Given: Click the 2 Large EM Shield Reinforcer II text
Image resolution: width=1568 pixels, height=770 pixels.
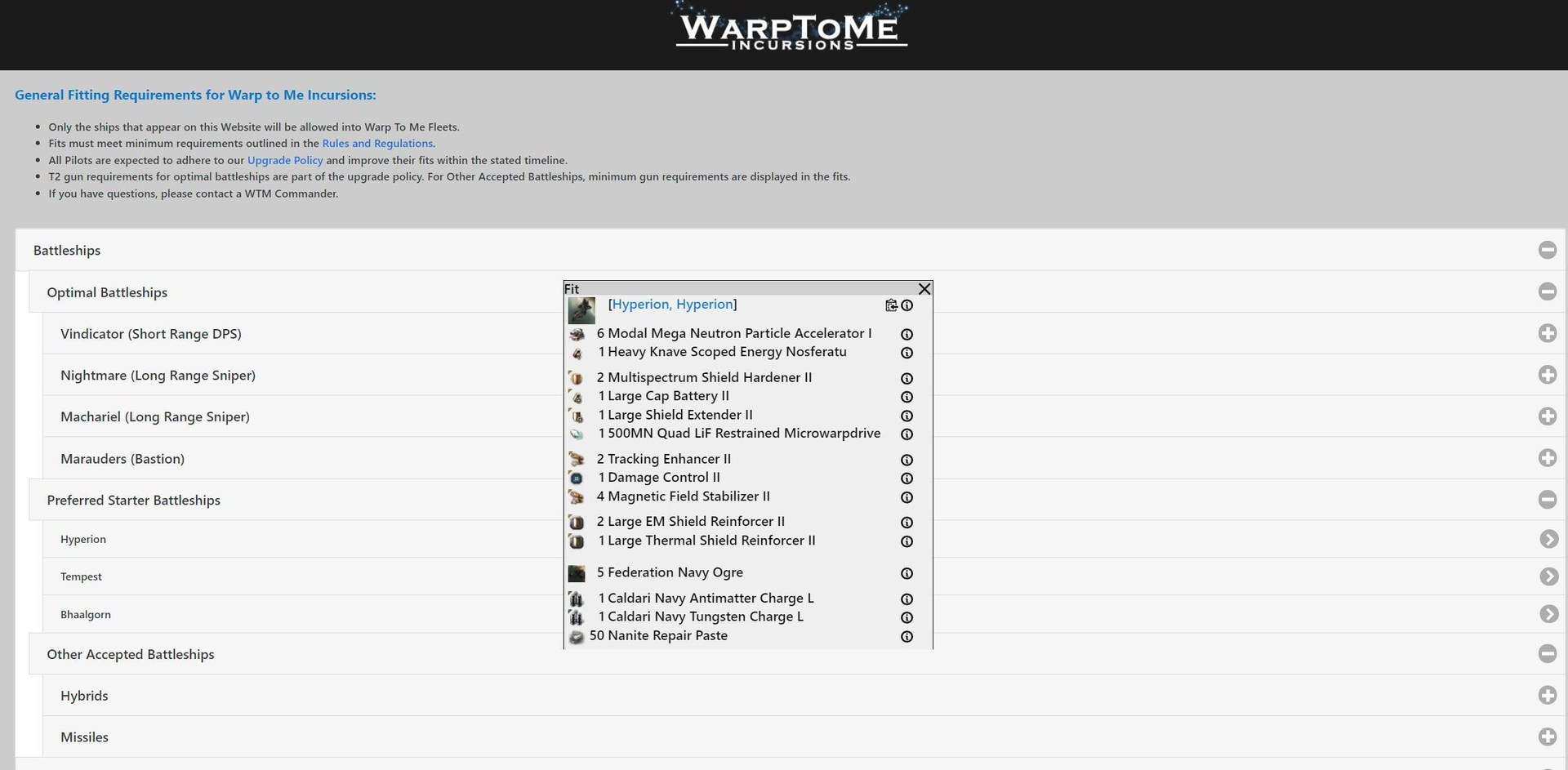Looking at the screenshot, I should 690,522.
